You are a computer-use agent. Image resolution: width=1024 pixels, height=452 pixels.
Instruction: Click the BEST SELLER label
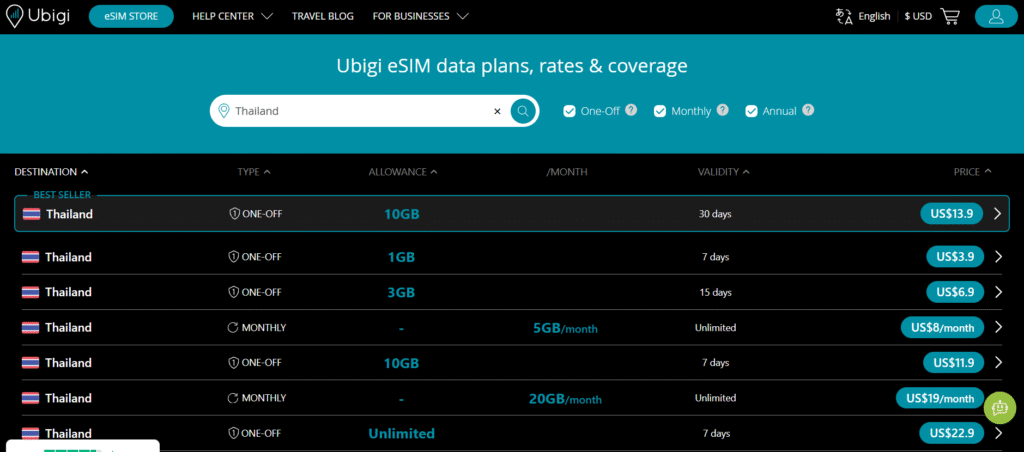pyautogui.click(x=62, y=195)
